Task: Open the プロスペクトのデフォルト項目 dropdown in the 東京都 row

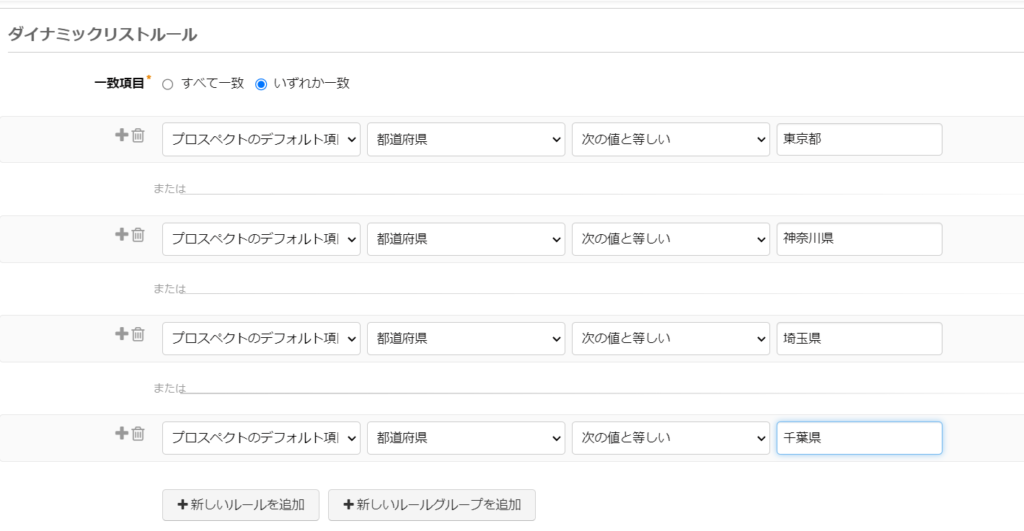Action: click(x=260, y=140)
